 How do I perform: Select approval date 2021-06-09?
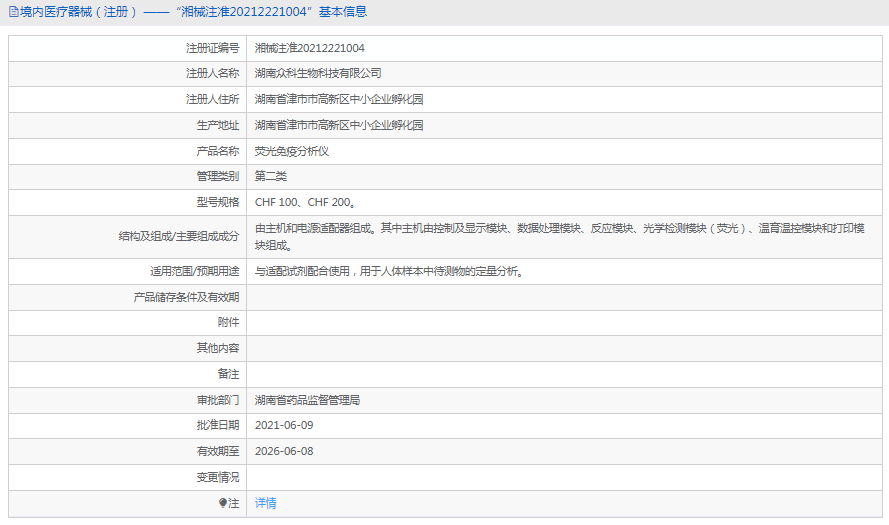[x=284, y=425]
